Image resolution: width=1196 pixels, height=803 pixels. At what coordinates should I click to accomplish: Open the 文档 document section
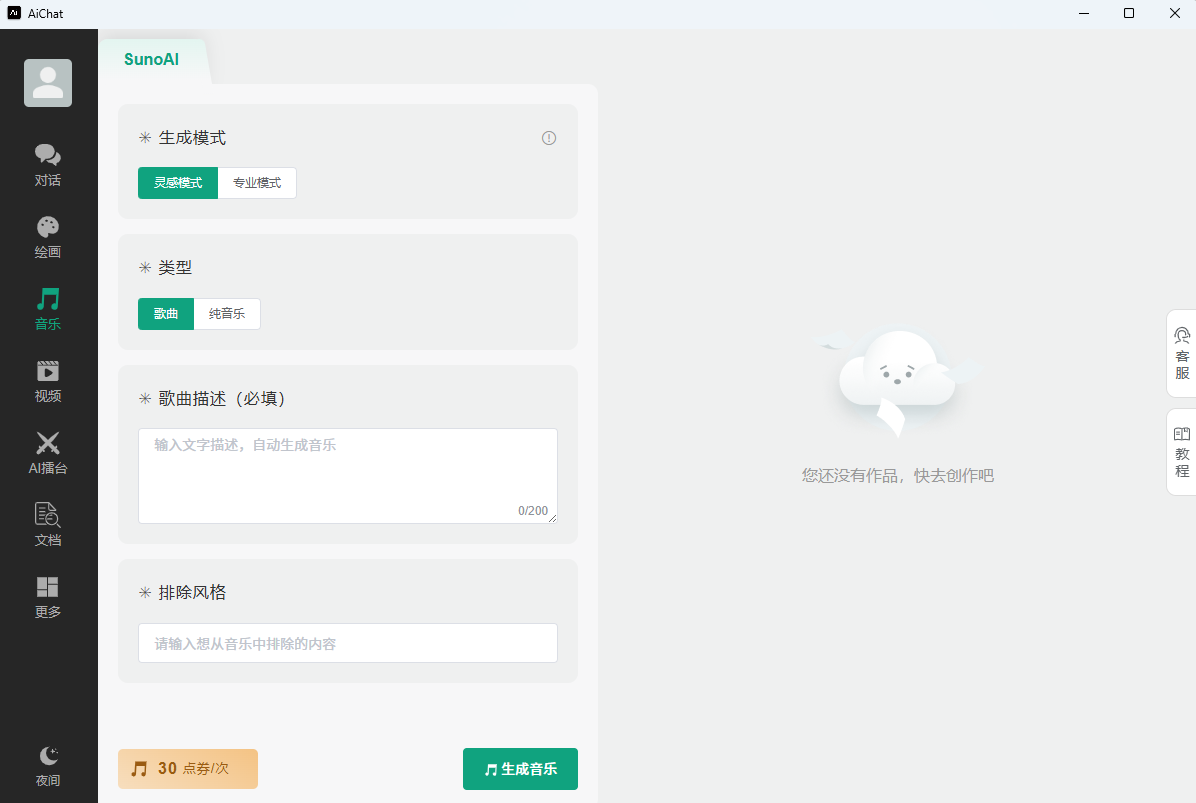tap(48, 525)
